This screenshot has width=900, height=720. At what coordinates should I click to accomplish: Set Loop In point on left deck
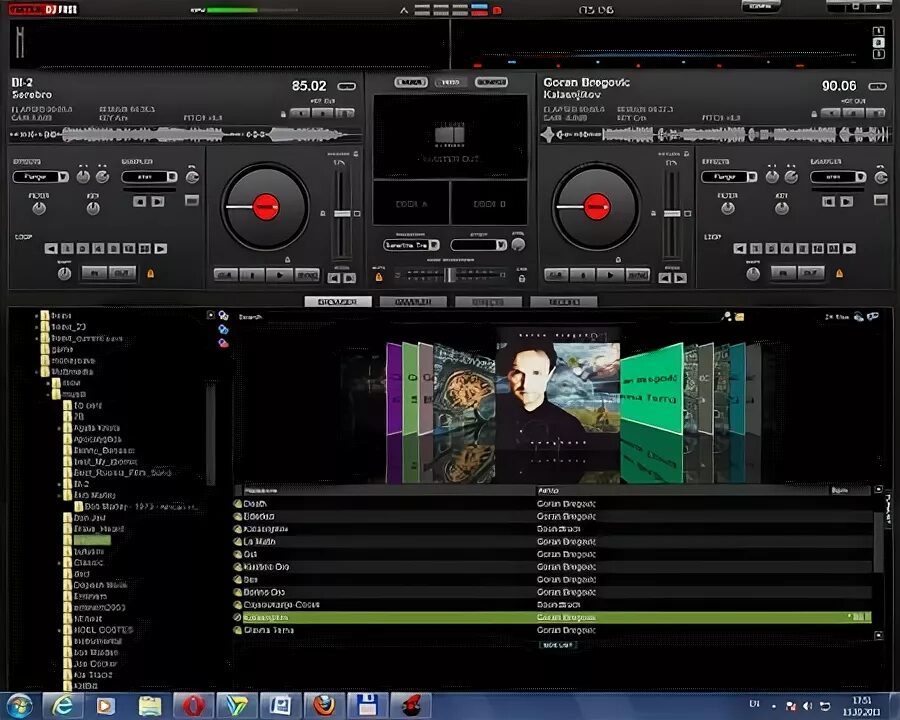95,273
